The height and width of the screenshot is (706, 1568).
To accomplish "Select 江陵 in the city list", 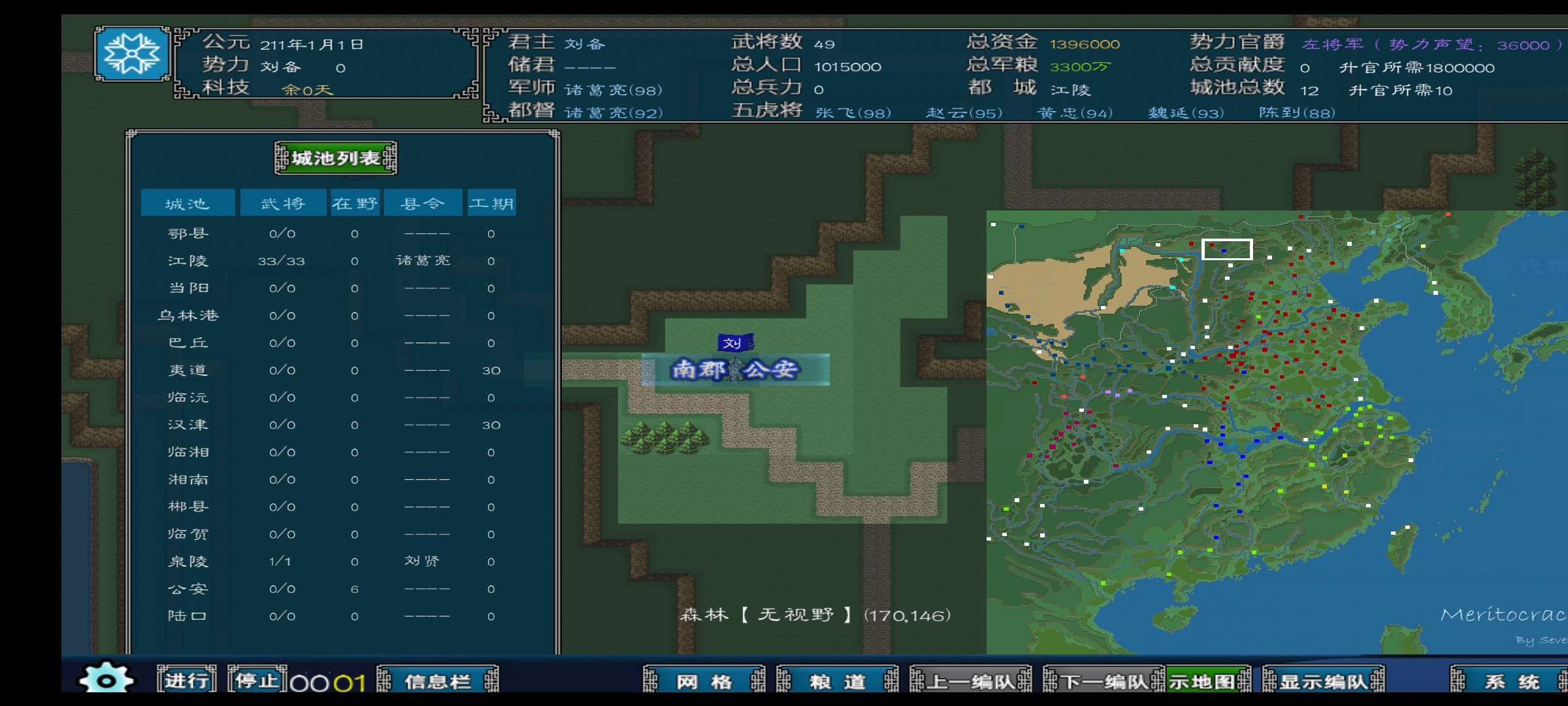I will click(x=188, y=261).
